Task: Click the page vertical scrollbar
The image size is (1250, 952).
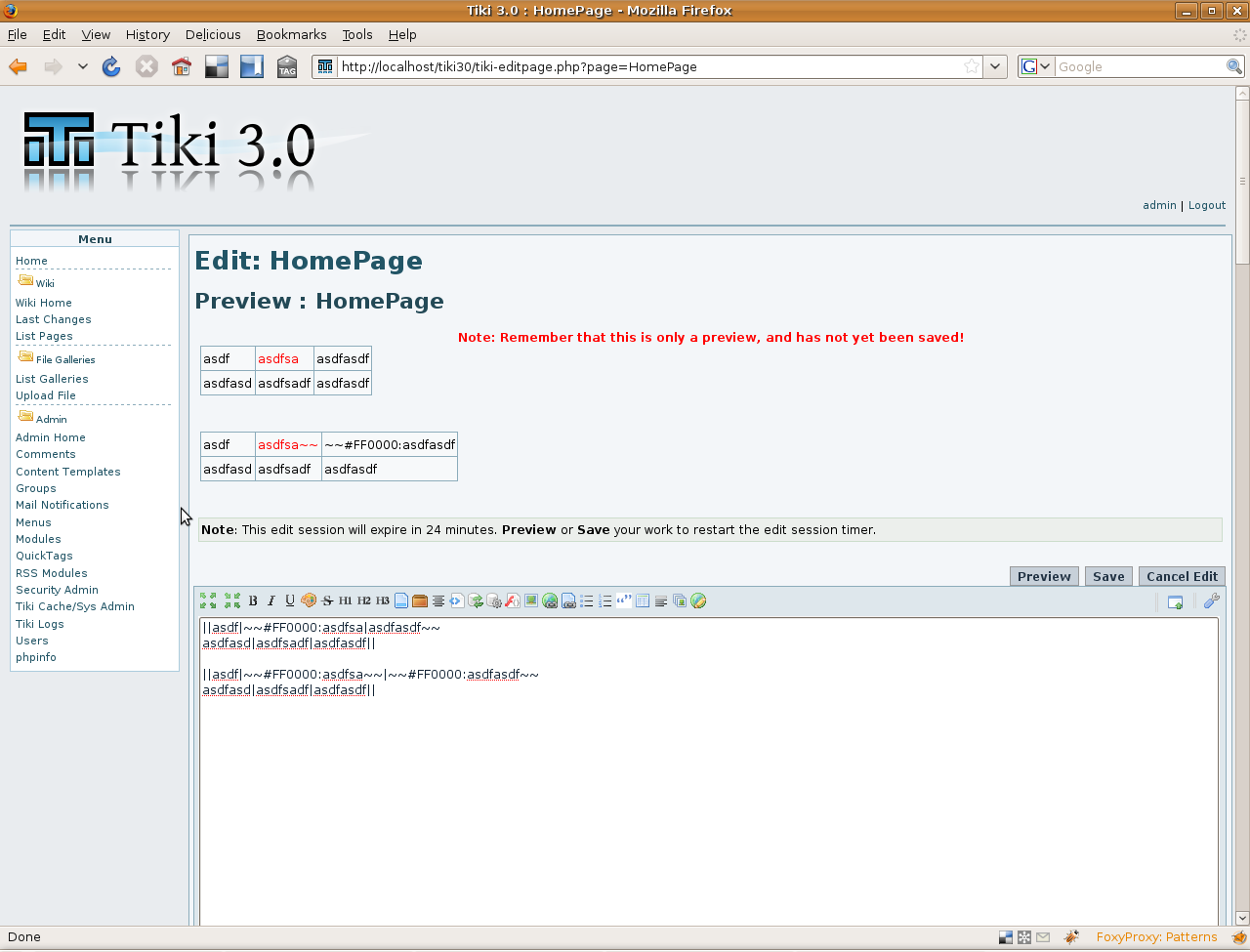Action: (1242, 506)
